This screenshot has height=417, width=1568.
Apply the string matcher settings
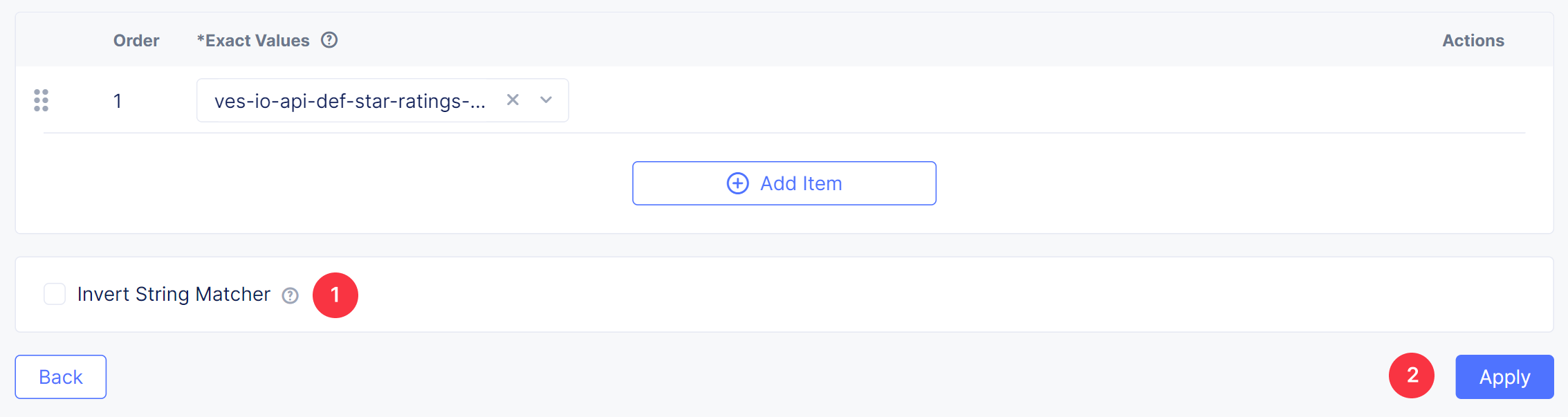point(1504,377)
